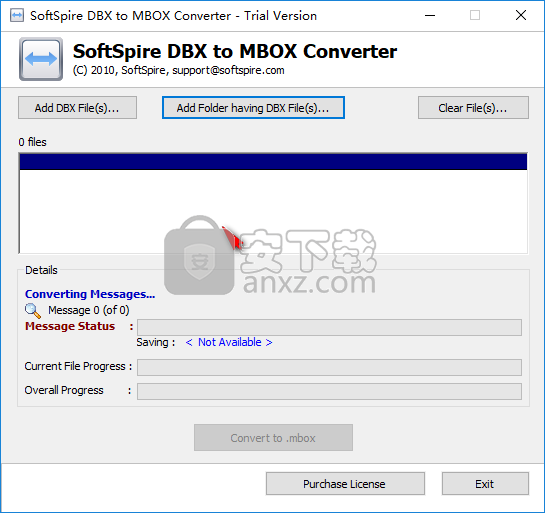Viewport: 545px width, 513px height.
Task: Click the title bar application icon
Action: [x=17, y=16]
